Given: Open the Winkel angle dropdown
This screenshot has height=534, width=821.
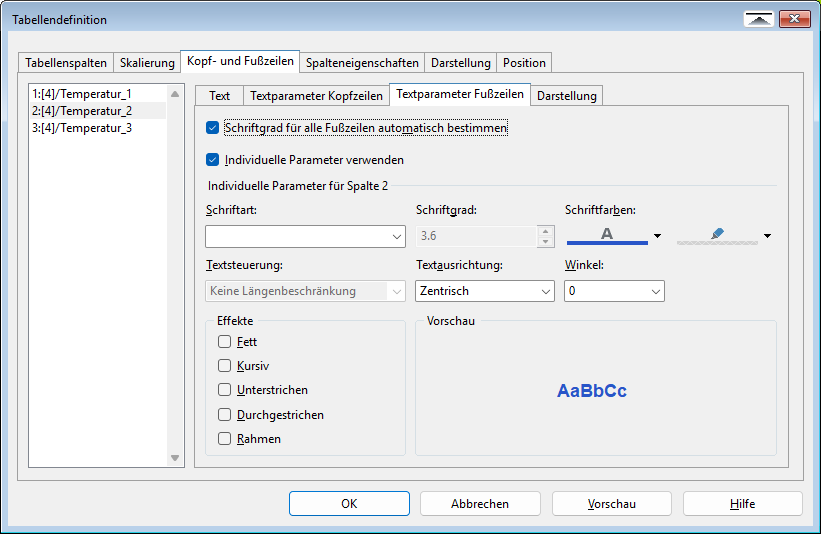Looking at the screenshot, I should (x=614, y=291).
